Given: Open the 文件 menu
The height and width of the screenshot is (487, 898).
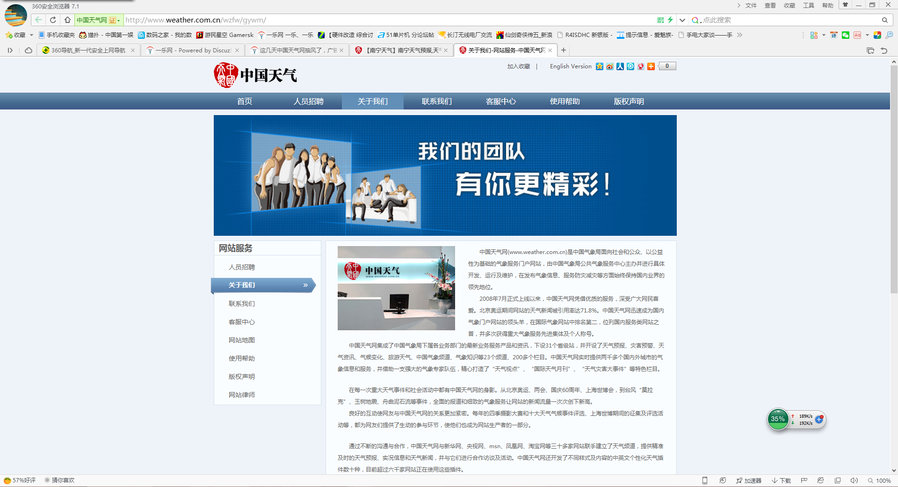Looking at the screenshot, I should pos(751,5).
